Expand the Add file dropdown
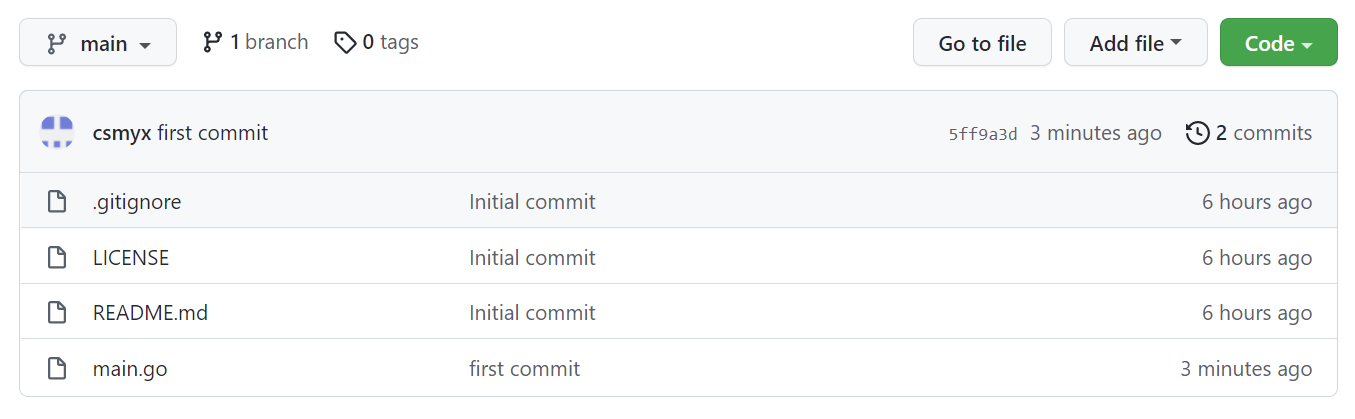 tap(1135, 43)
